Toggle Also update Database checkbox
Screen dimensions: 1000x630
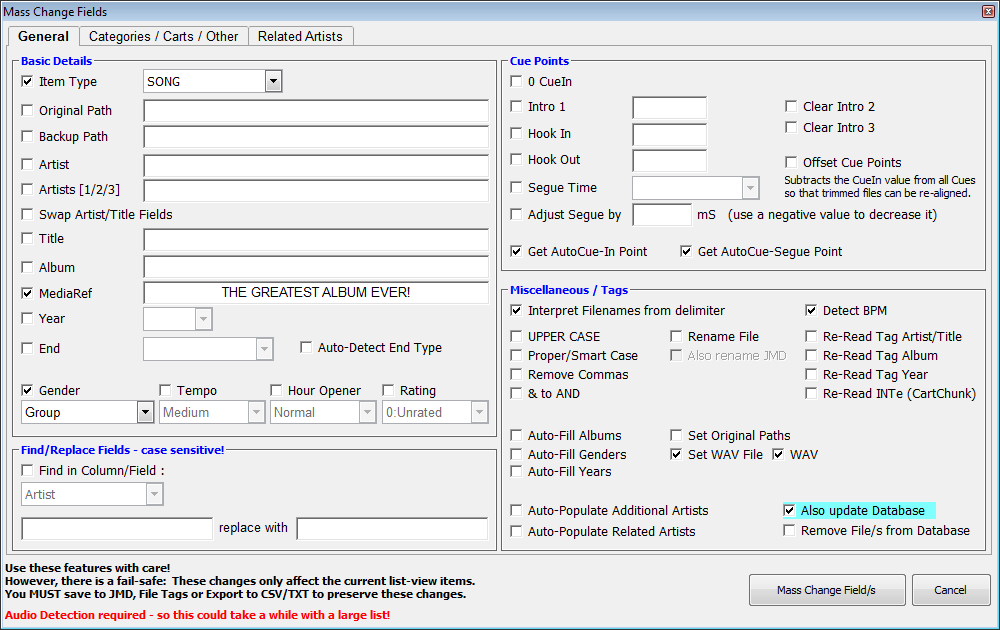tap(789, 511)
